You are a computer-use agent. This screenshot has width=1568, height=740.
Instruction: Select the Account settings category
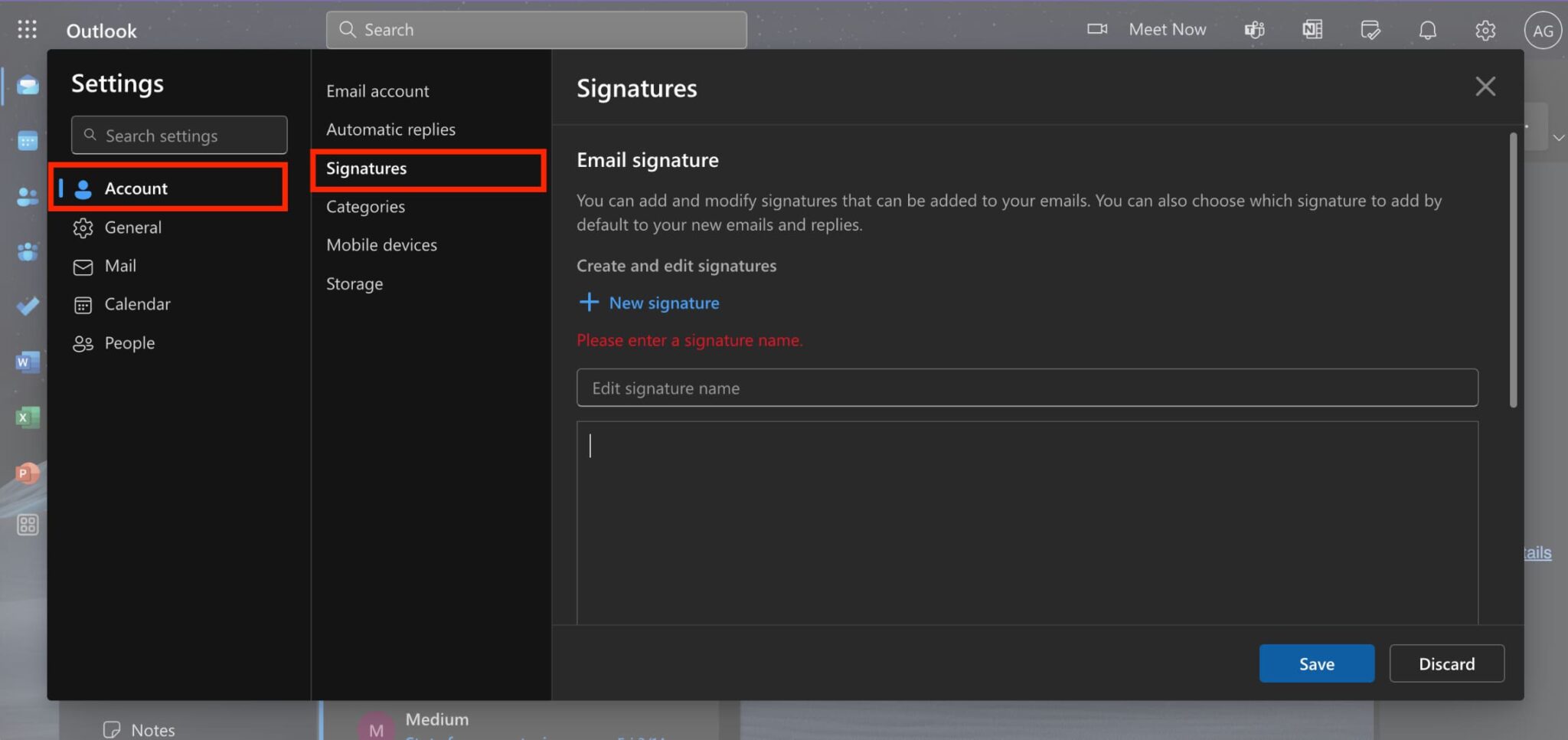point(136,188)
